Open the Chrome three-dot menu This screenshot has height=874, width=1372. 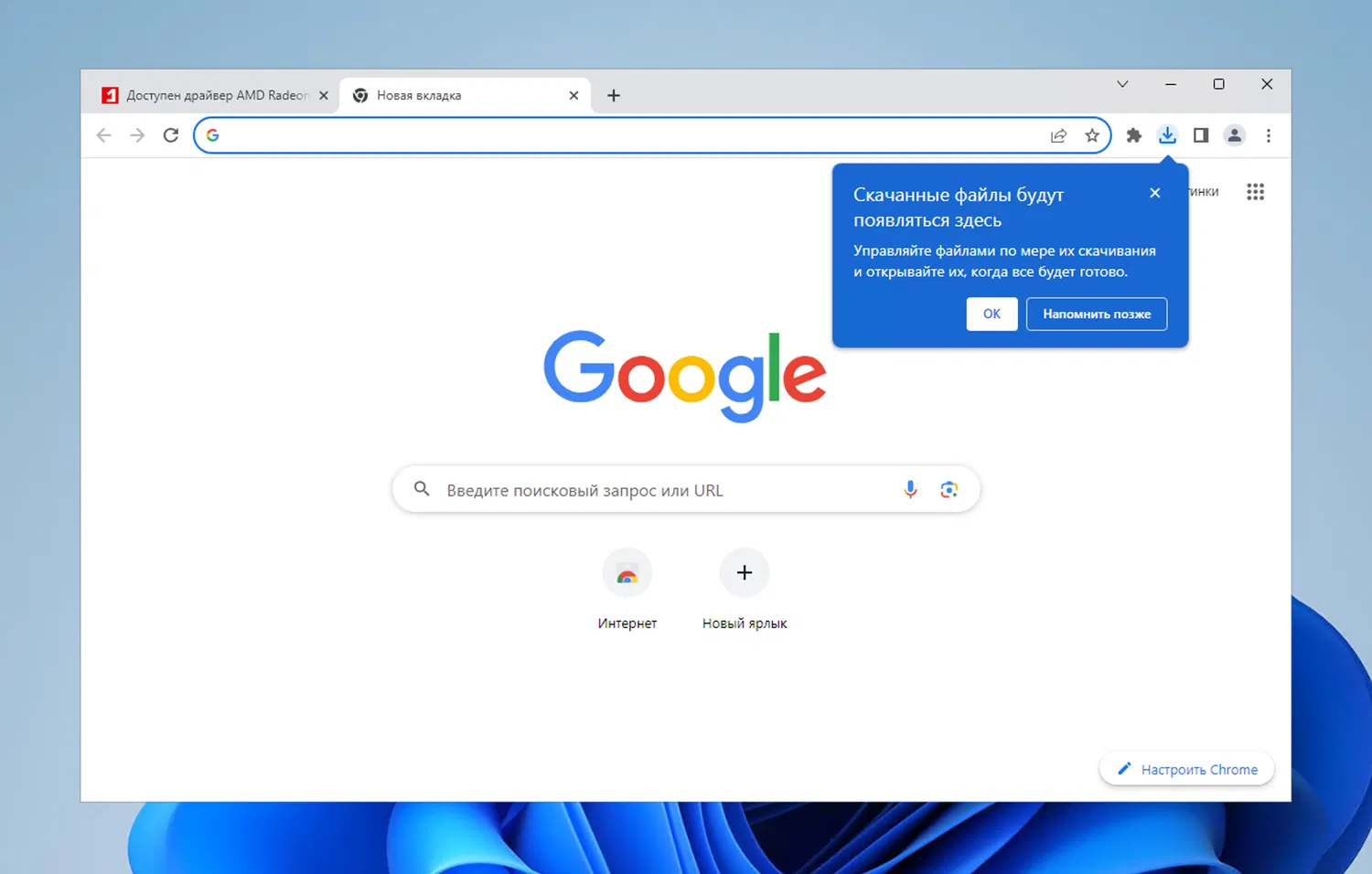1269,135
